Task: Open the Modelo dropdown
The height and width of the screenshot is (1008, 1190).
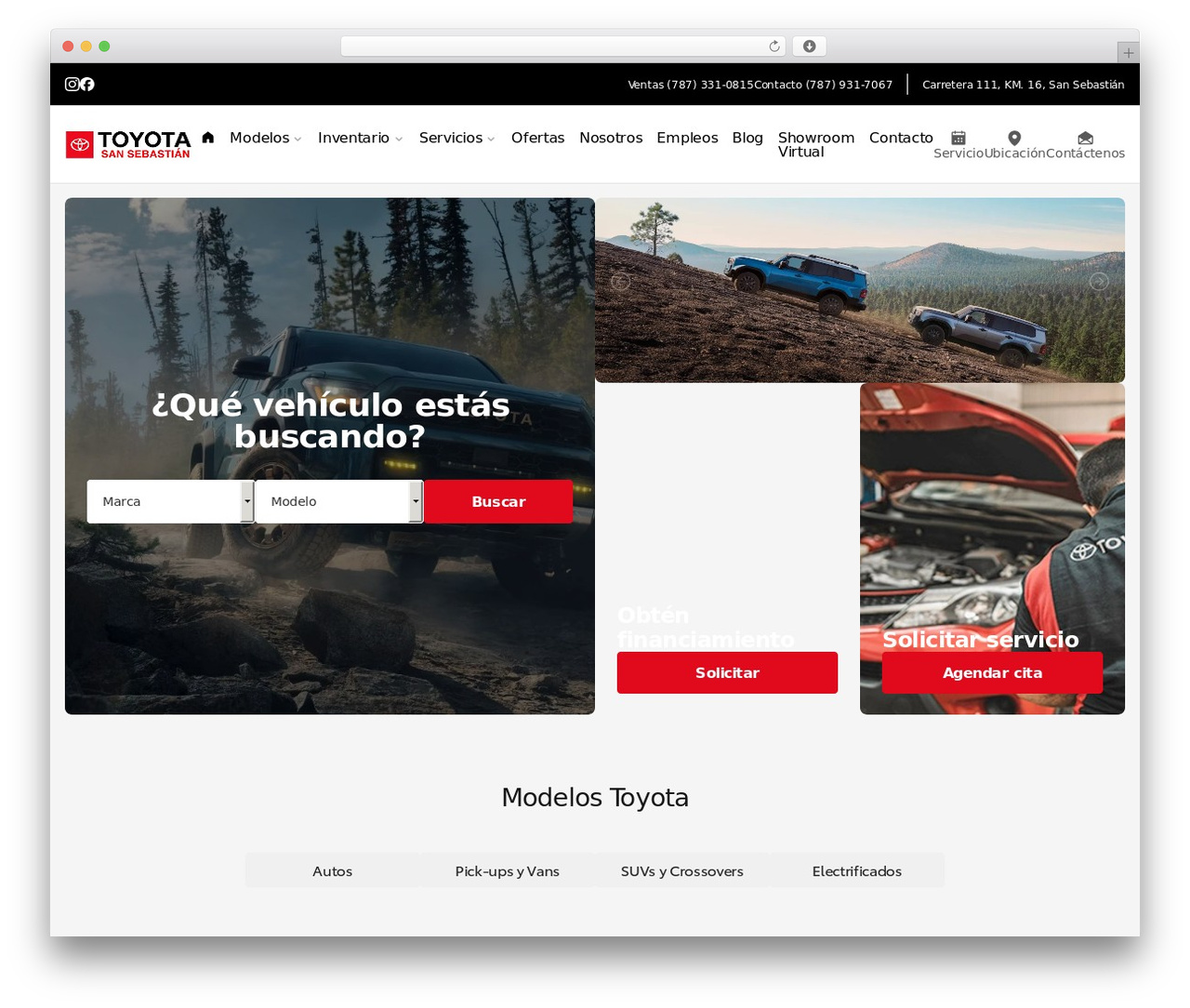Action: (x=338, y=501)
